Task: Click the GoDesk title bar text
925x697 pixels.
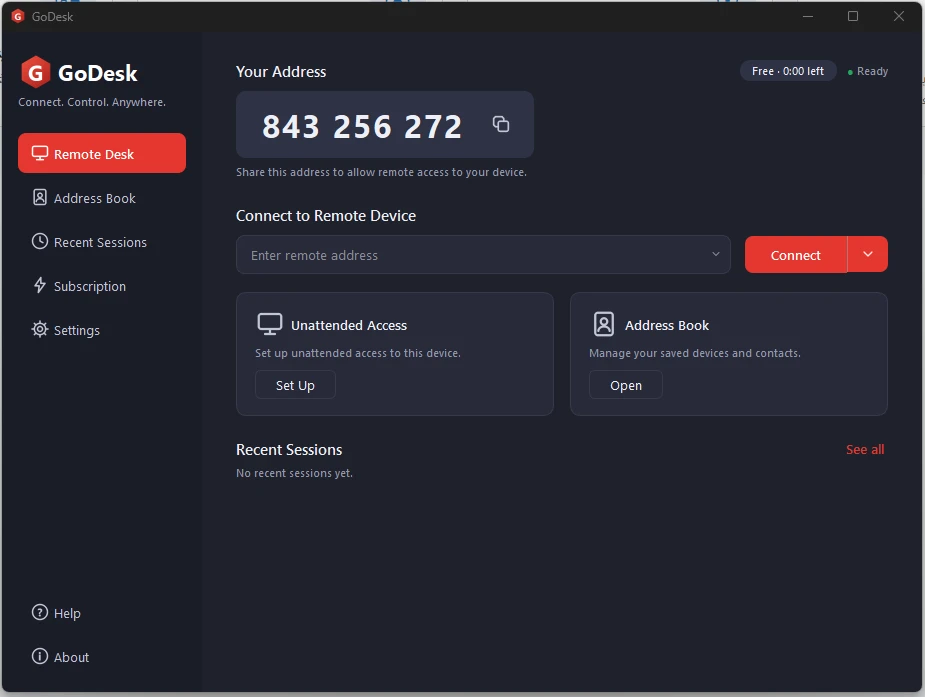Action: coord(53,17)
